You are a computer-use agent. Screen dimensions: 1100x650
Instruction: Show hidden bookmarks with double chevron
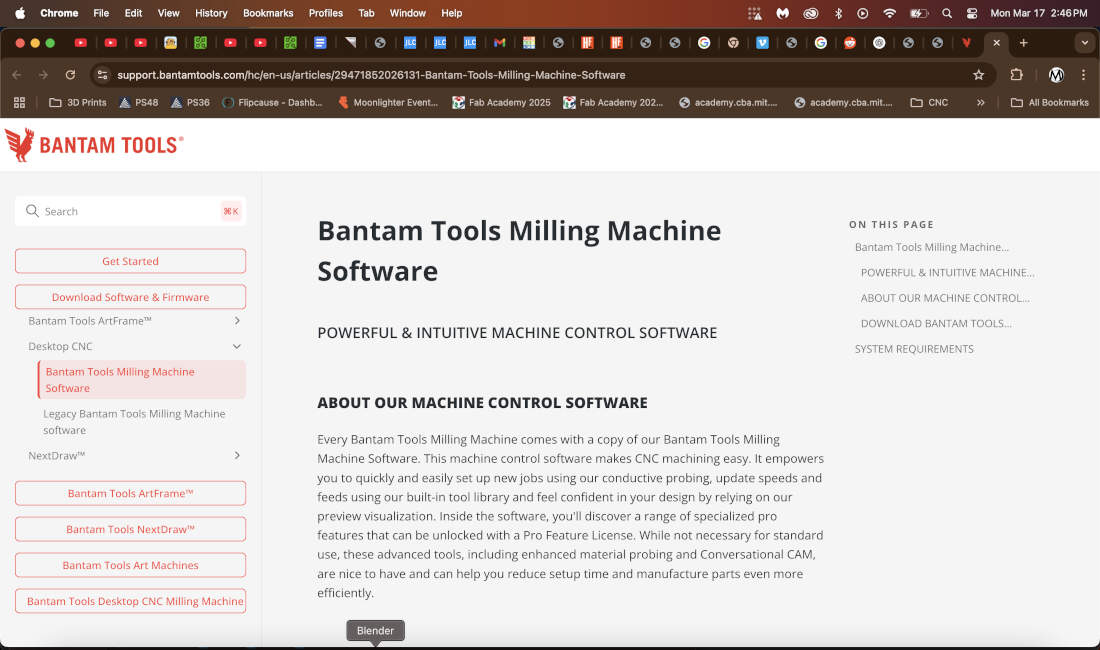[x=981, y=102]
